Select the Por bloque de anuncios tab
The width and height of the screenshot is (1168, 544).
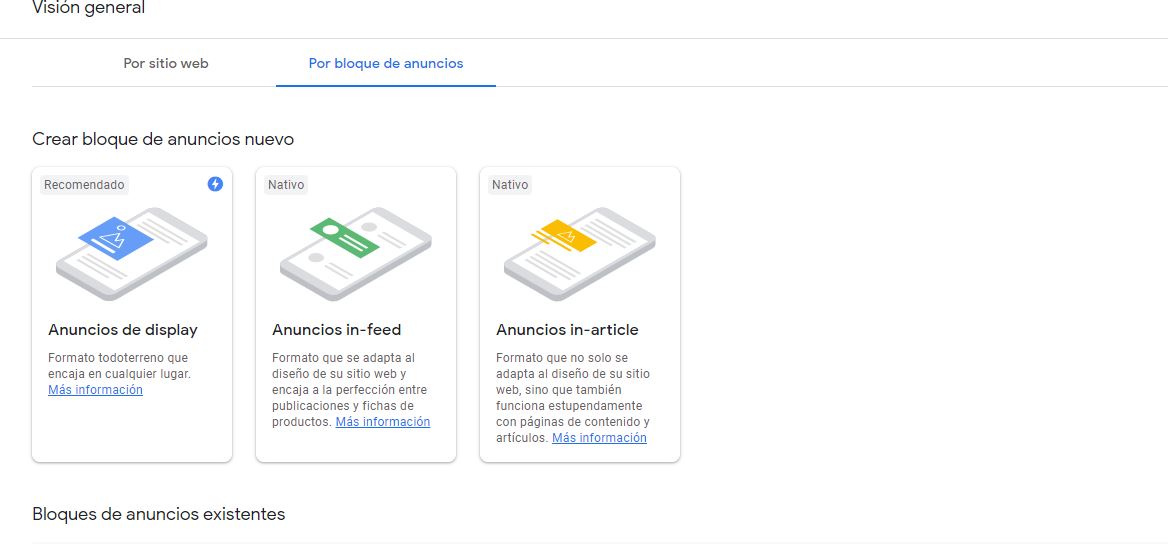[x=386, y=63]
